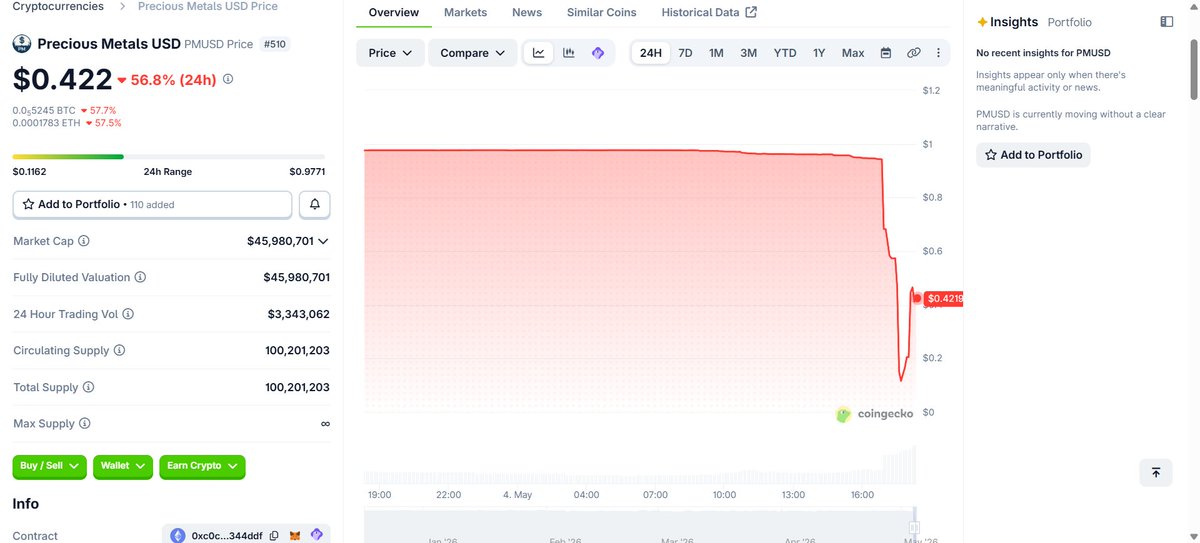Viewport: 1200px width, 543px height.
Task: Click the info icon next to Fully Diluted Valuation
Action: pyautogui.click(x=140, y=277)
